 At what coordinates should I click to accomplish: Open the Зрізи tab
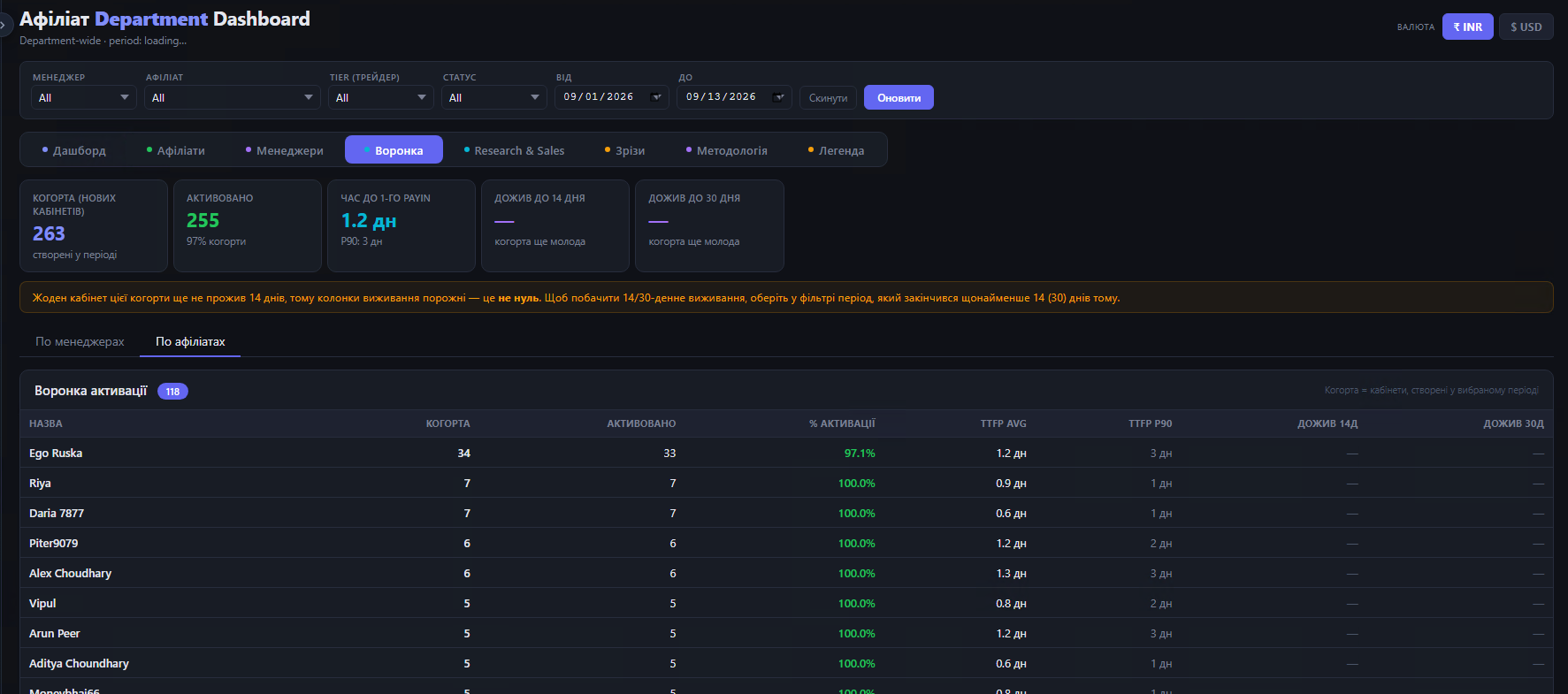(x=624, y=150)
